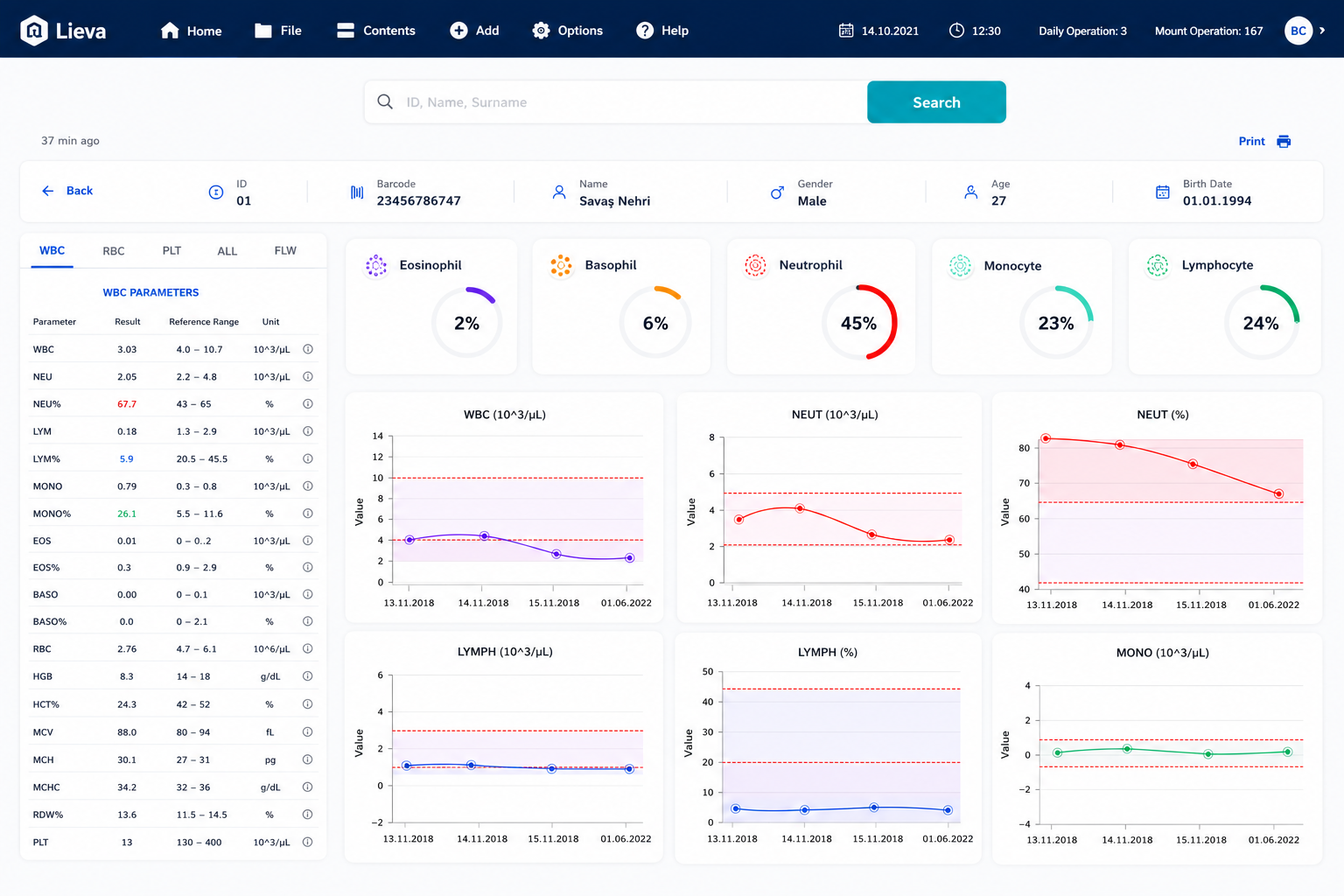Click the Search button
Screen dimensions: 1344x896
936,102
